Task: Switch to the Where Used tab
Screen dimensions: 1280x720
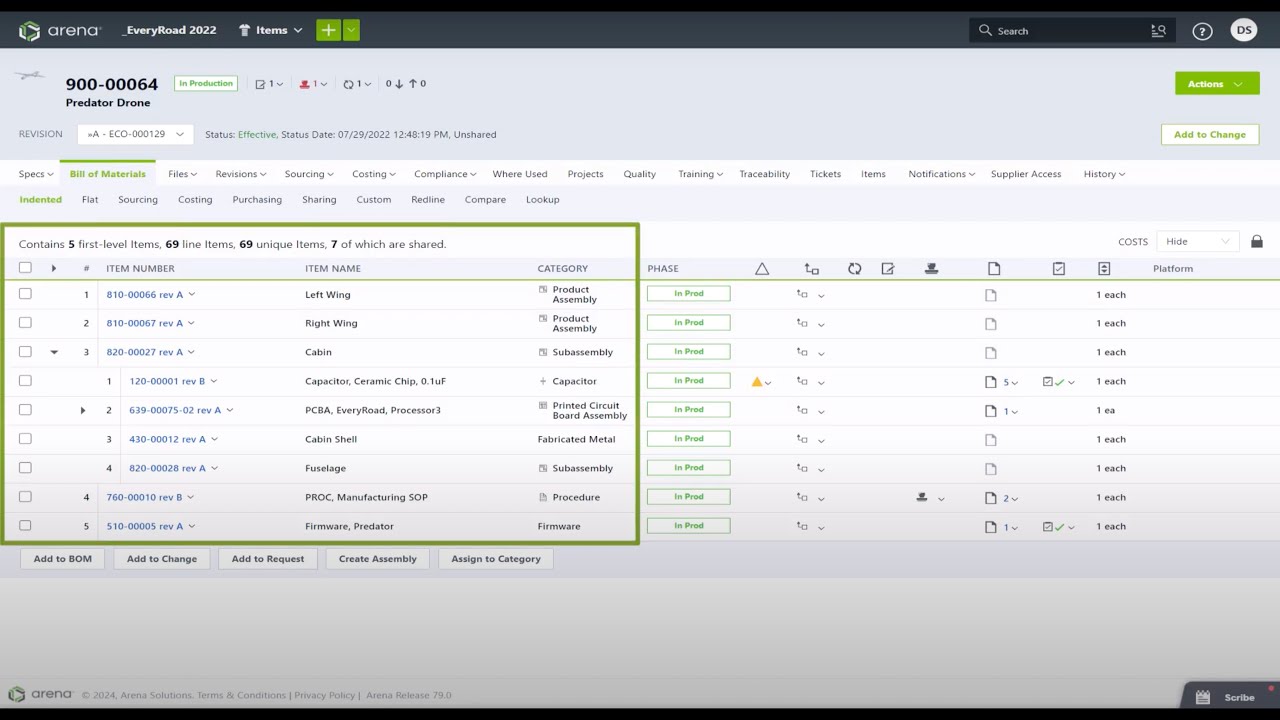Action: [520, 174]
